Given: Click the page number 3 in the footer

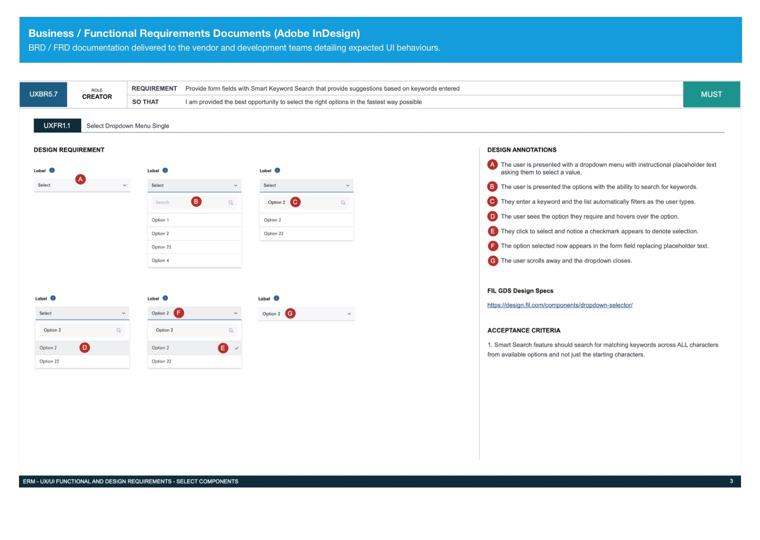Looking at the screenshot, I should pyautogui.click(x=731, y=481).
